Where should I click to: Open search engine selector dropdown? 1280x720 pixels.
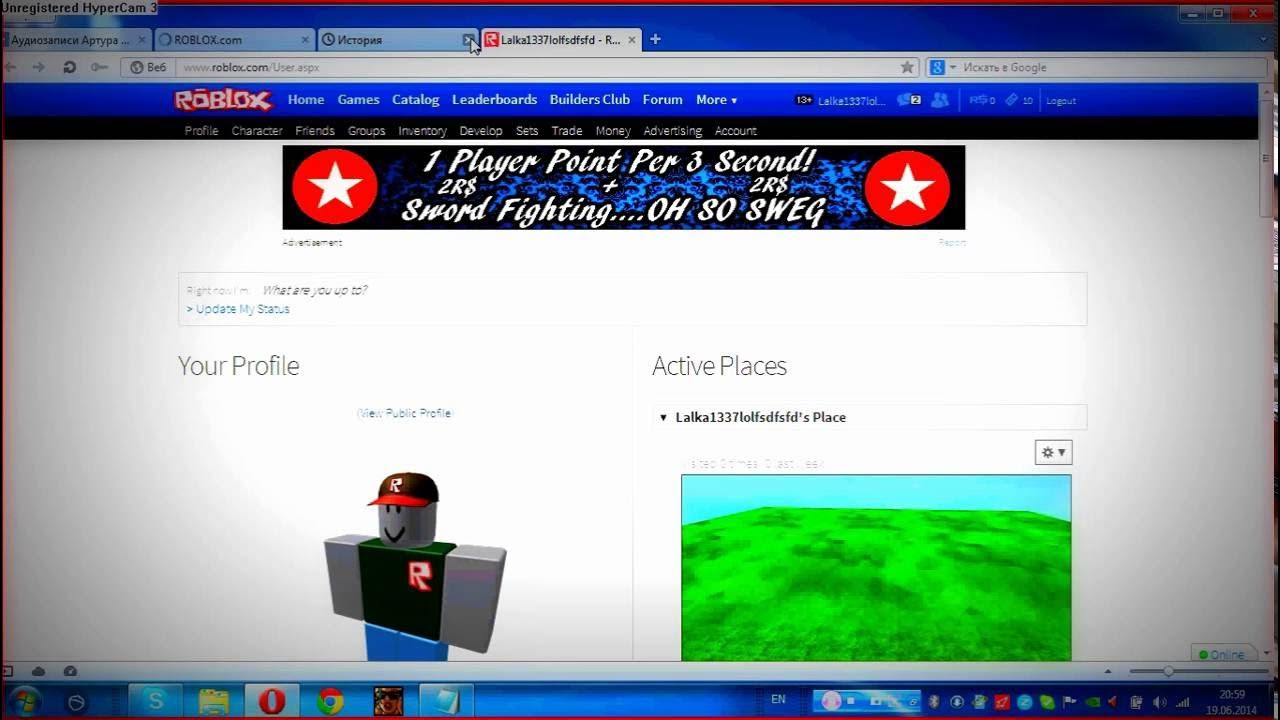click(942, 67)
